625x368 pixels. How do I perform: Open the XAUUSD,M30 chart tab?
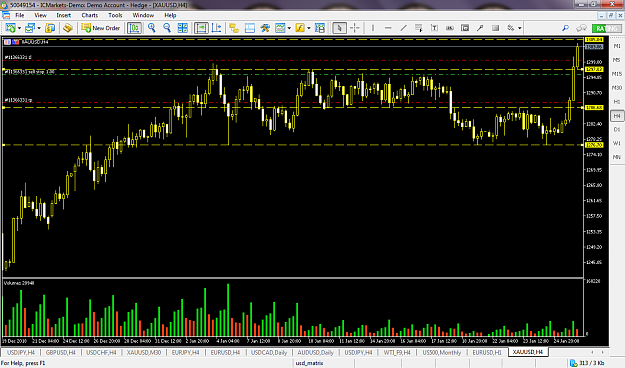143,352
